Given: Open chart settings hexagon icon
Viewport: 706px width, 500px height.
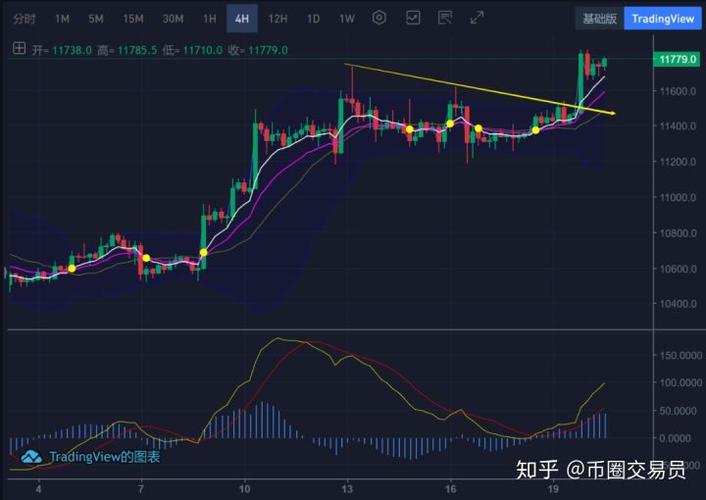Looking at the screenshot, I should pyautogui.click(x=379, y=18).
